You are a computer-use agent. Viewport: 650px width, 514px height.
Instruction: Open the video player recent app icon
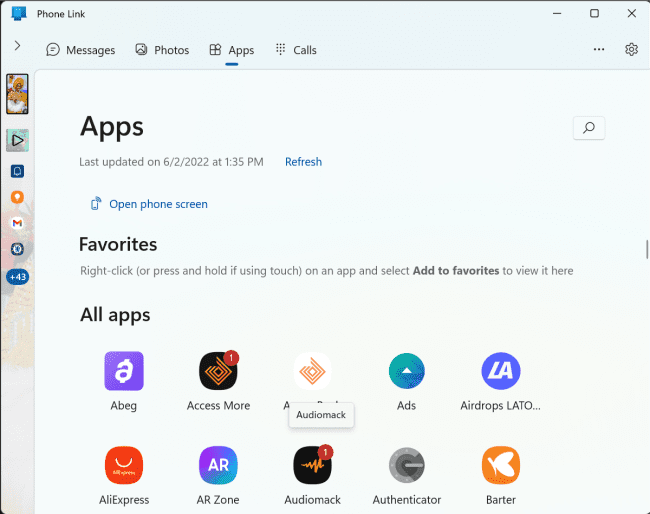coord(17,140)
